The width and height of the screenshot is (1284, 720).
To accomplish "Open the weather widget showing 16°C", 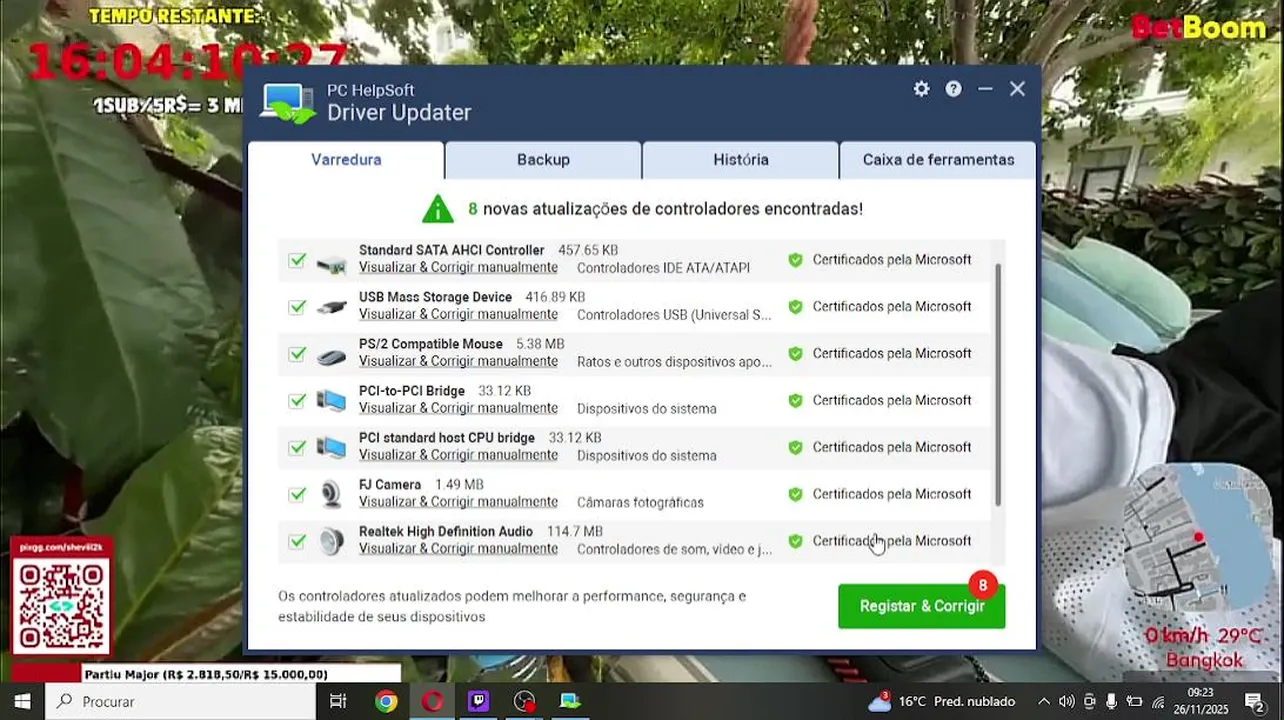I will 941,701.
